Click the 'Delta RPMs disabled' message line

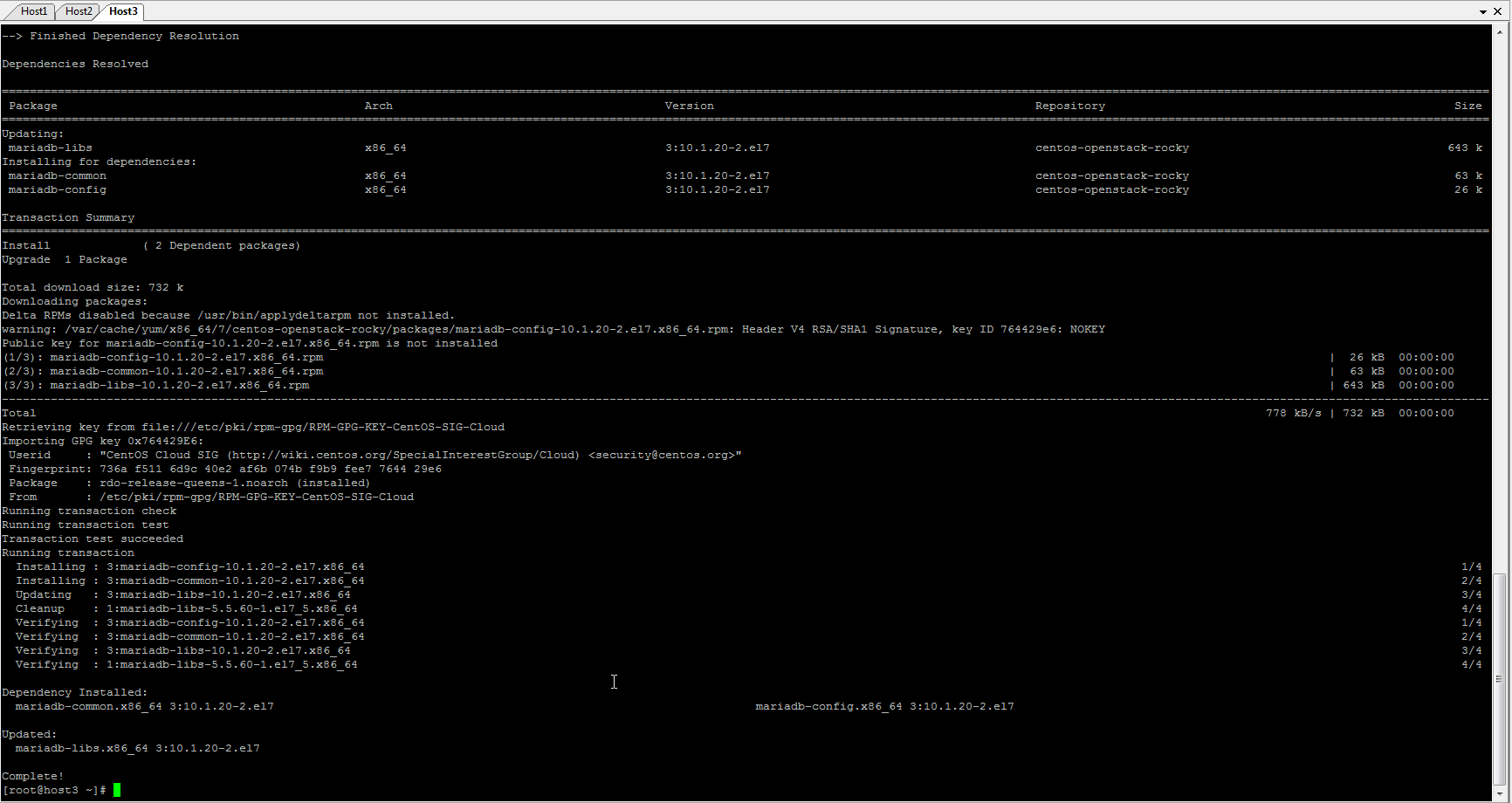click(x=229, y=315)
